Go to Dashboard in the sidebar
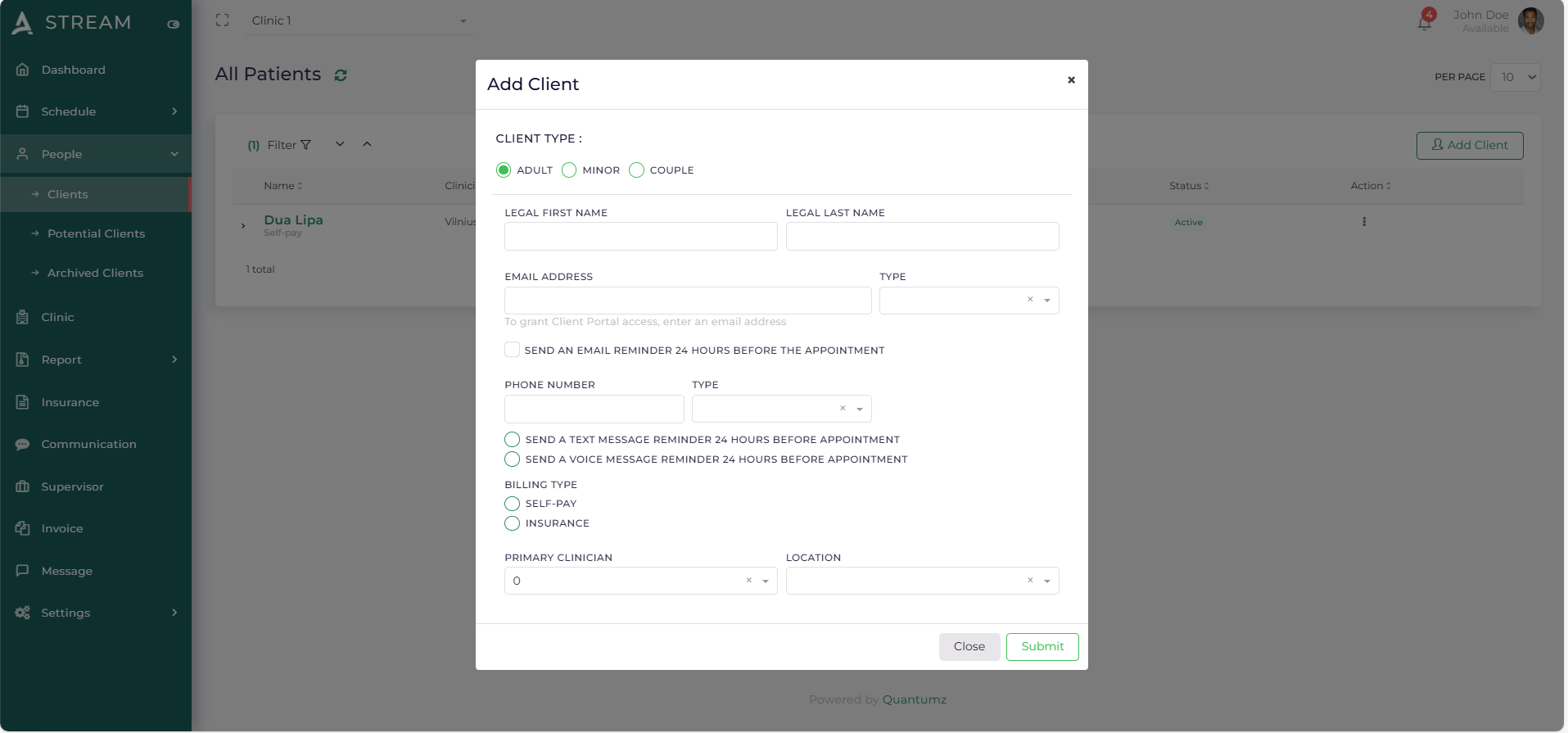 pyautogui.click(x=73, y=70)
